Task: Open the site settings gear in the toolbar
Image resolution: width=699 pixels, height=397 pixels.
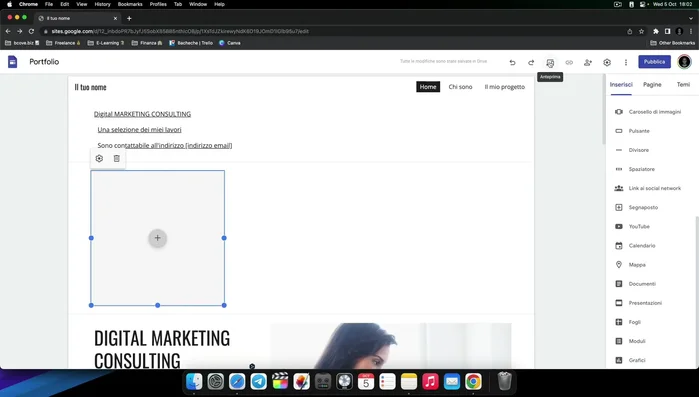Action: pyautogui.click(x=607, y=62)
